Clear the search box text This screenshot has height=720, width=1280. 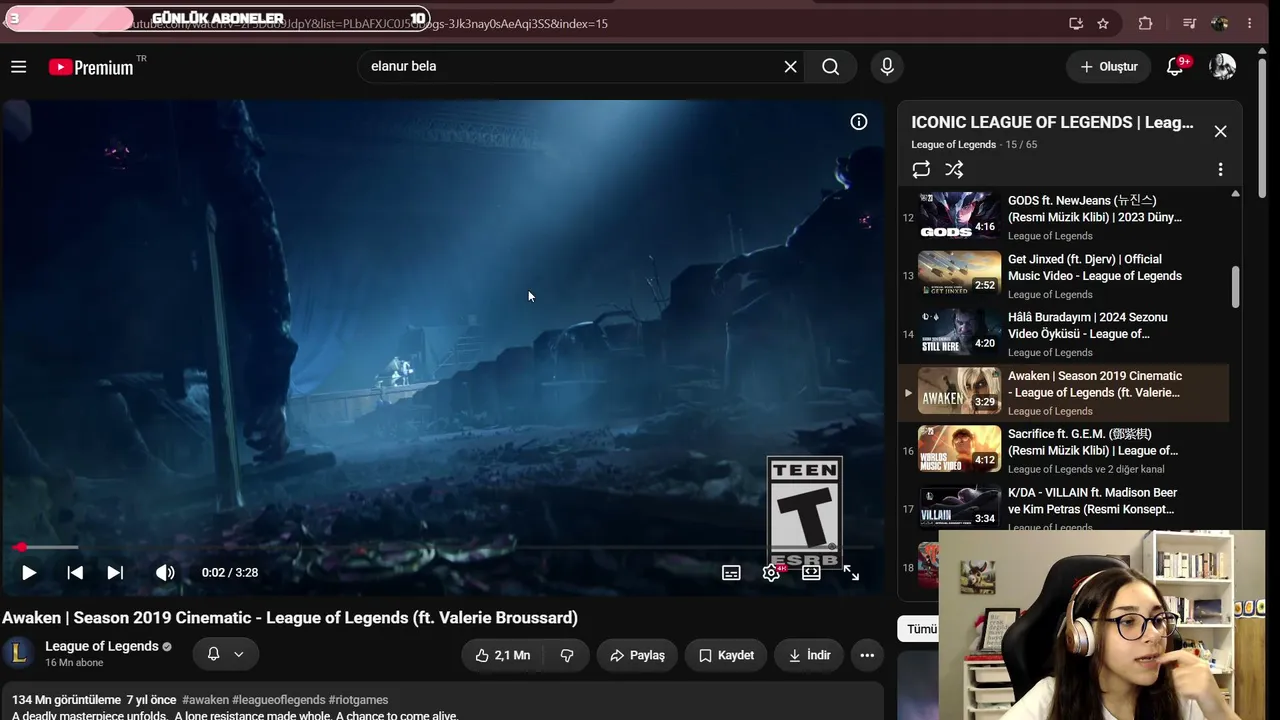coord(790,67)
